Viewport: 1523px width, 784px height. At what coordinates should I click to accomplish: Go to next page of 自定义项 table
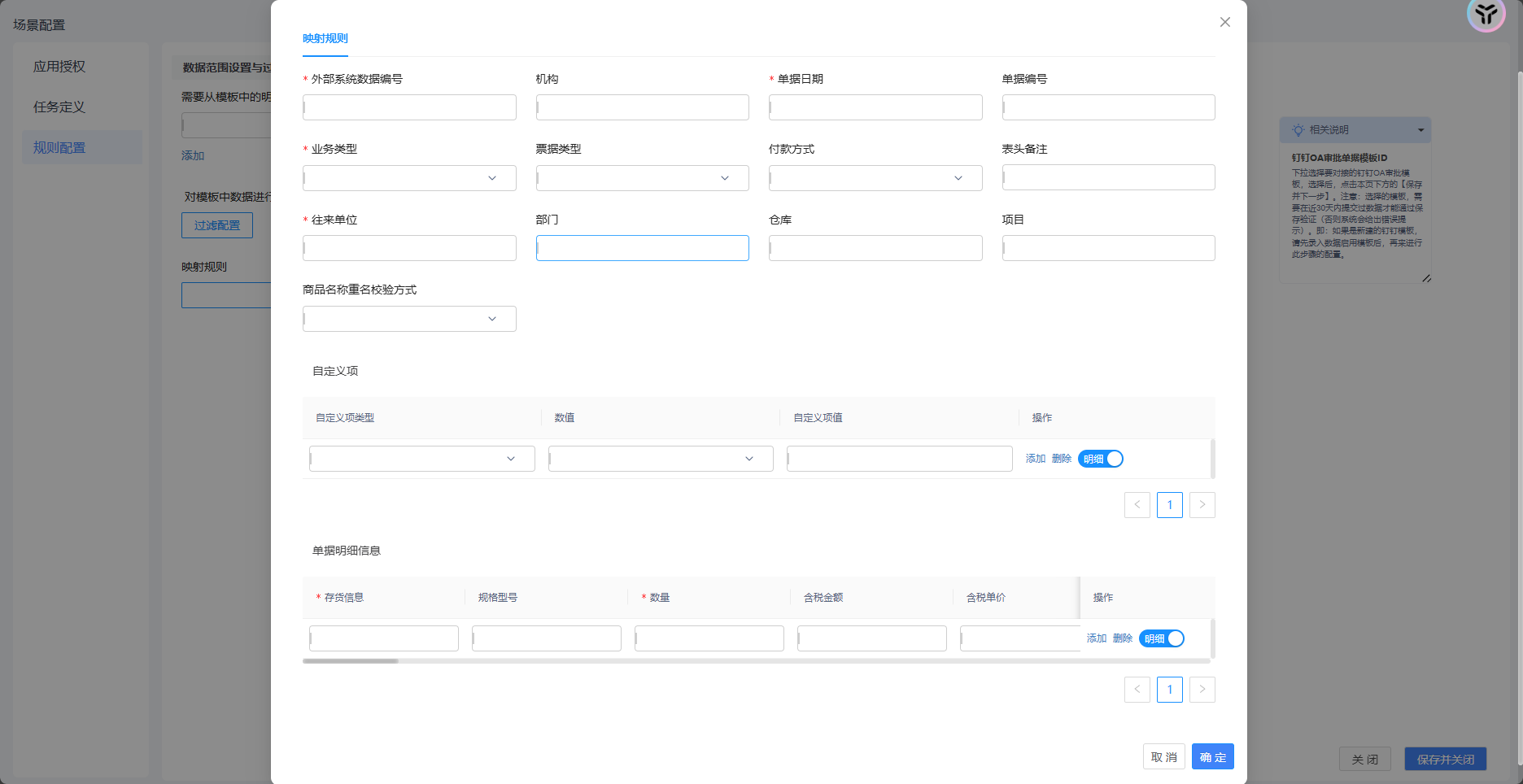pos(1202,505)
